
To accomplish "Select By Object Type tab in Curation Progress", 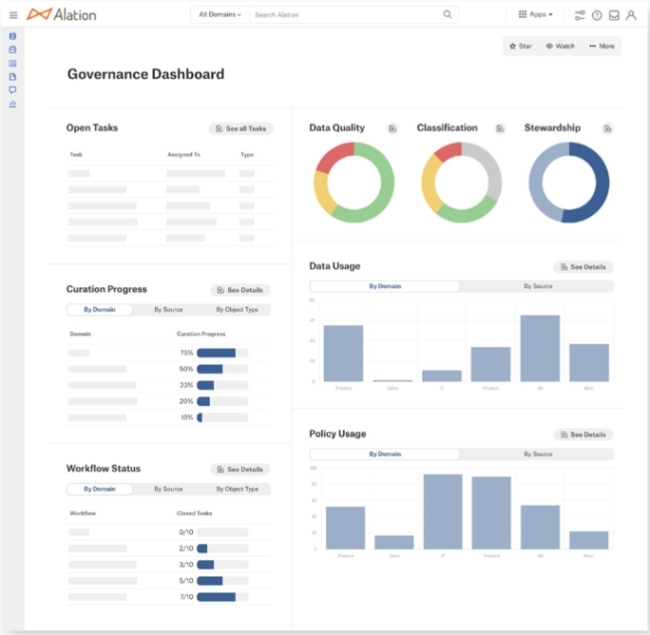I will click(x=237, y=310).
